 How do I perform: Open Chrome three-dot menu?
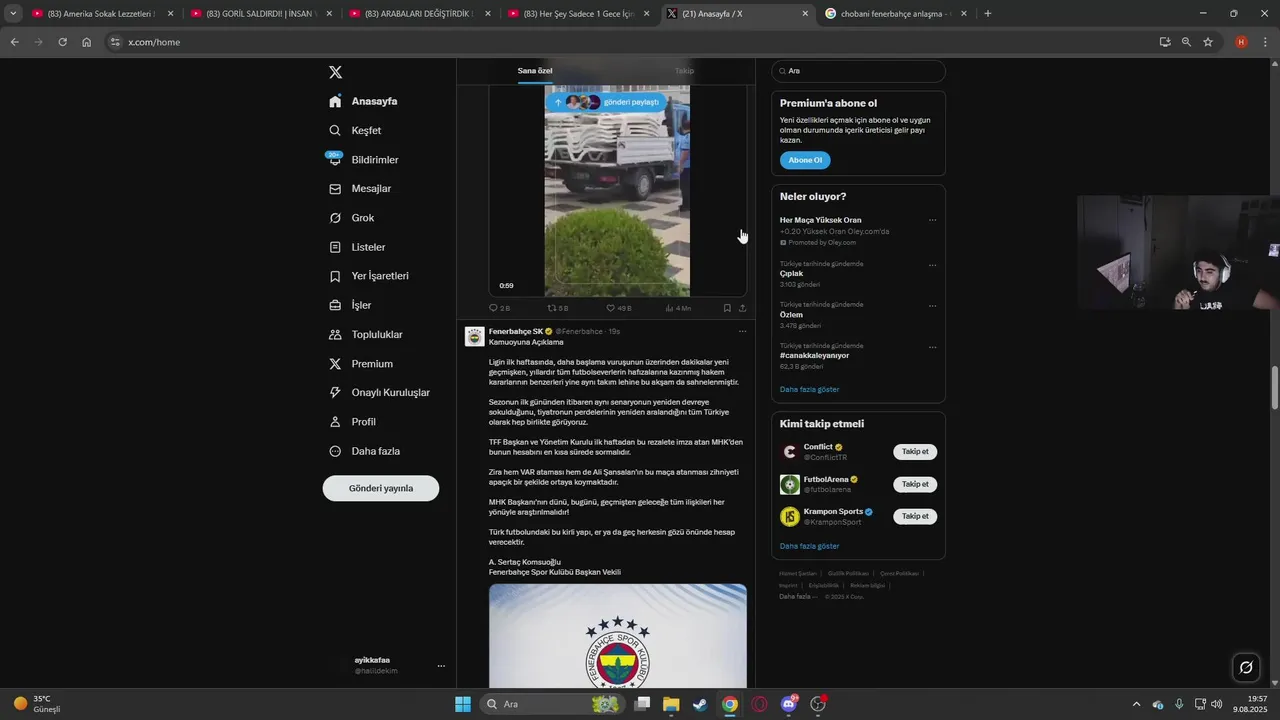1265,42
